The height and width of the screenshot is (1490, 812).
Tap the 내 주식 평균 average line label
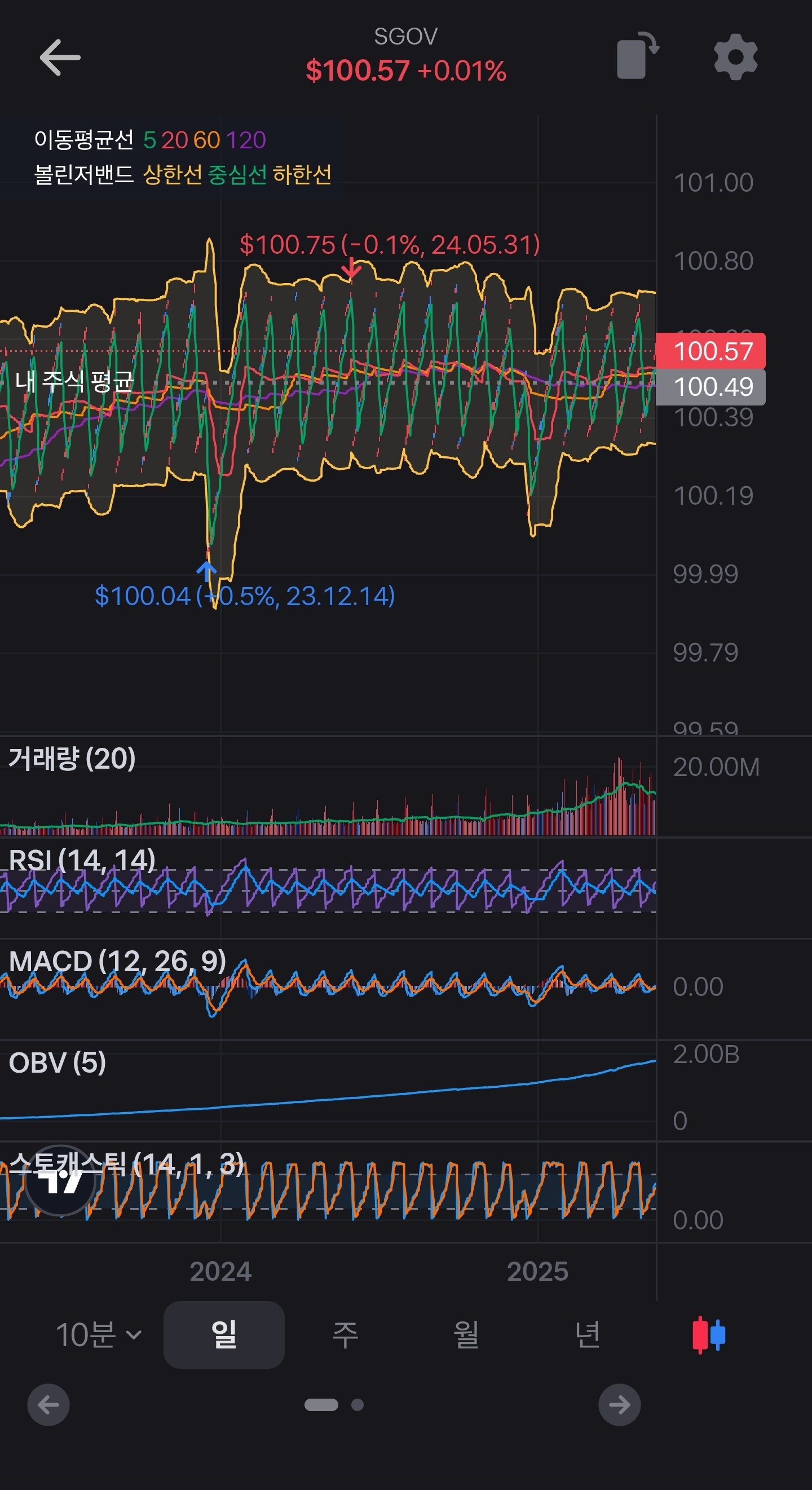(x=74, y=381)
